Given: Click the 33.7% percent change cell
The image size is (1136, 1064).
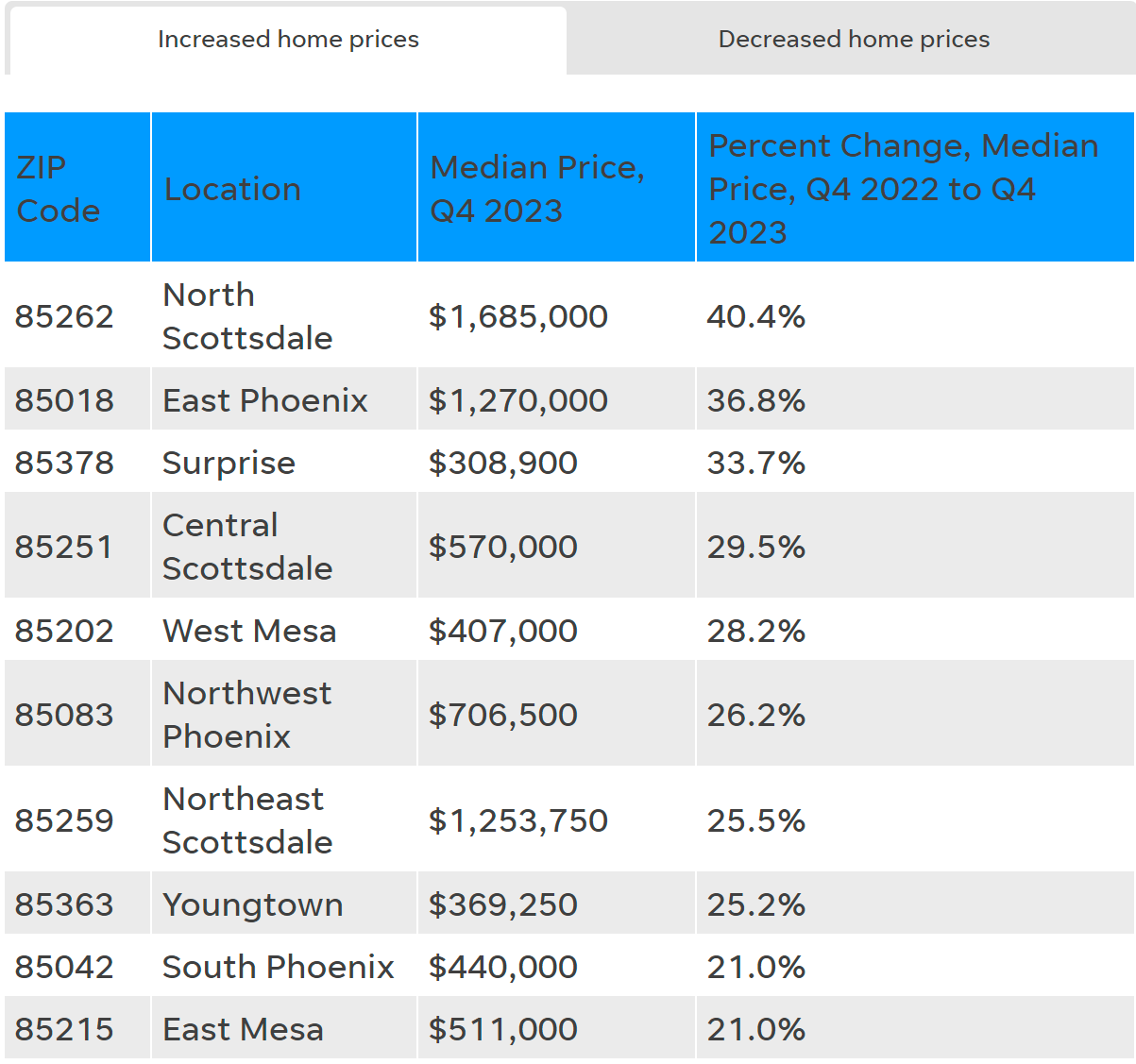Looking at the screenshot, I should 755,463.
